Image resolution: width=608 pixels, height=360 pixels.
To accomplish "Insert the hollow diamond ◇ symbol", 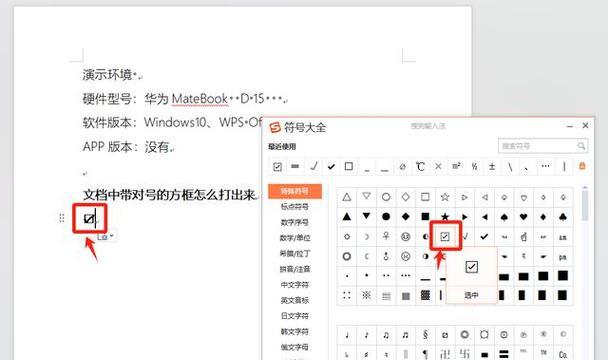I will 406,197.
